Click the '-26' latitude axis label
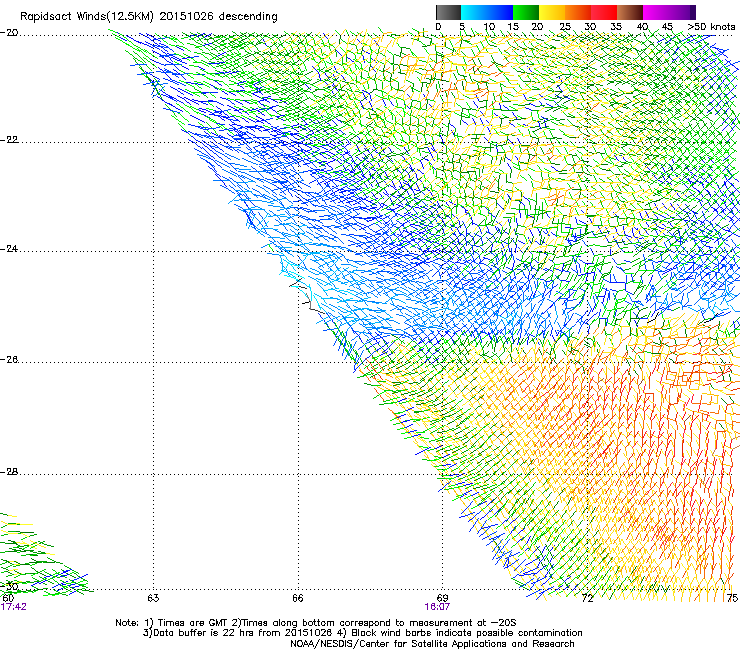The width and height of the screenshot is (740, 650). [9, 360]
